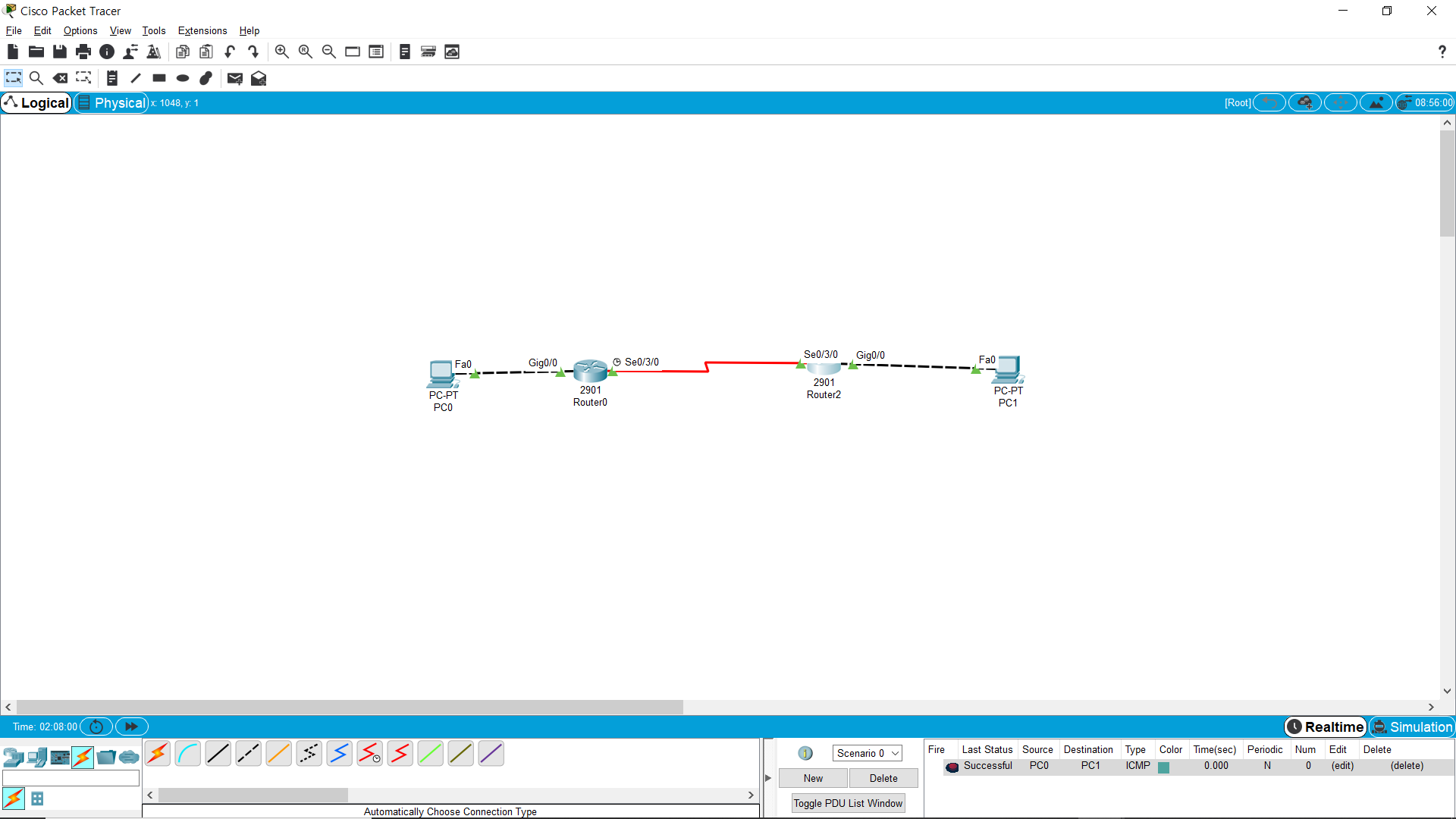Select the Router0 device
Image resolution: width=1456 pixels, height=819 pixels.
pyautogui.click(x=590, y=371)
